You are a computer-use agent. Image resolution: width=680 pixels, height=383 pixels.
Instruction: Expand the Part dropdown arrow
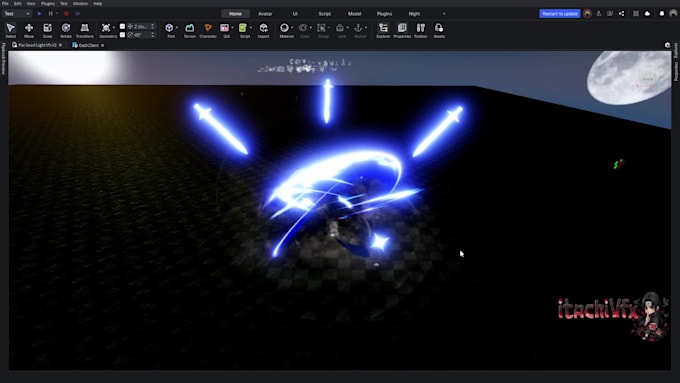(177, 28)
